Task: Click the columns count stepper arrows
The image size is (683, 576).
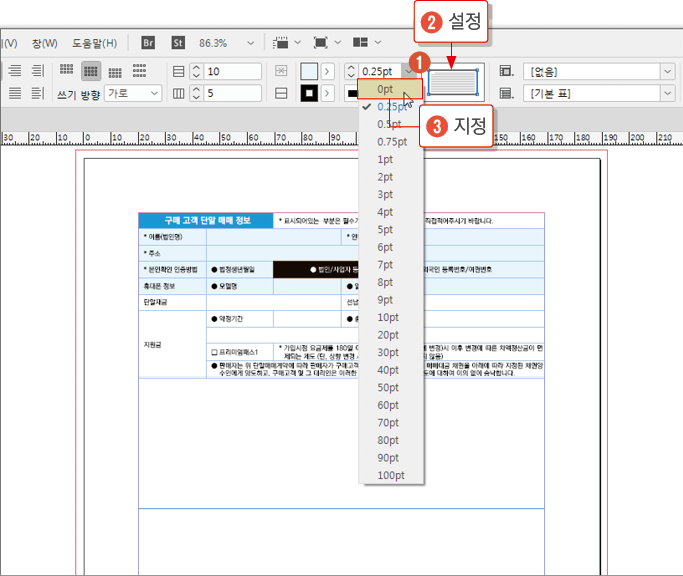Action: 196,93
